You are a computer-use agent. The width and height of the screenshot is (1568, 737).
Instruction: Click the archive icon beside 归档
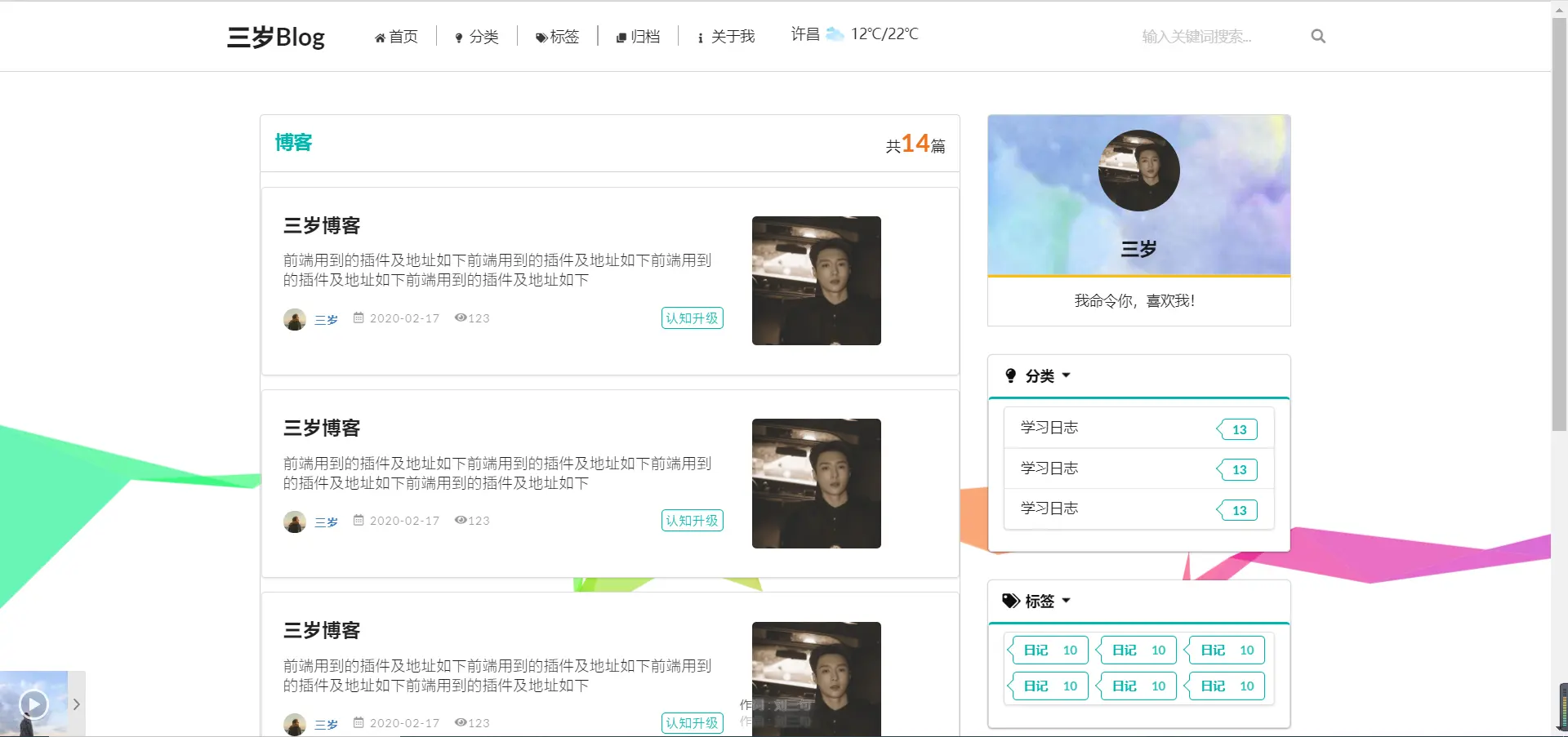621,38
